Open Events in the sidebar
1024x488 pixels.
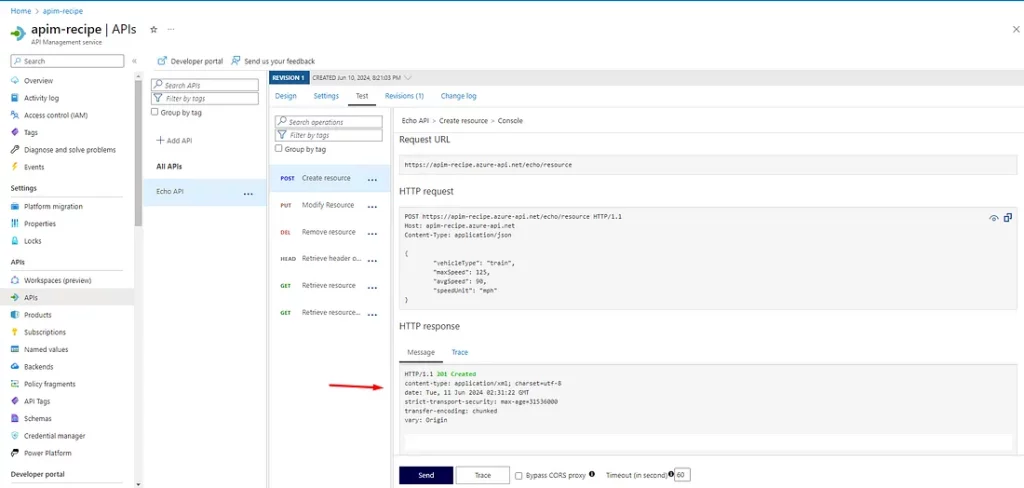point(34,167)
